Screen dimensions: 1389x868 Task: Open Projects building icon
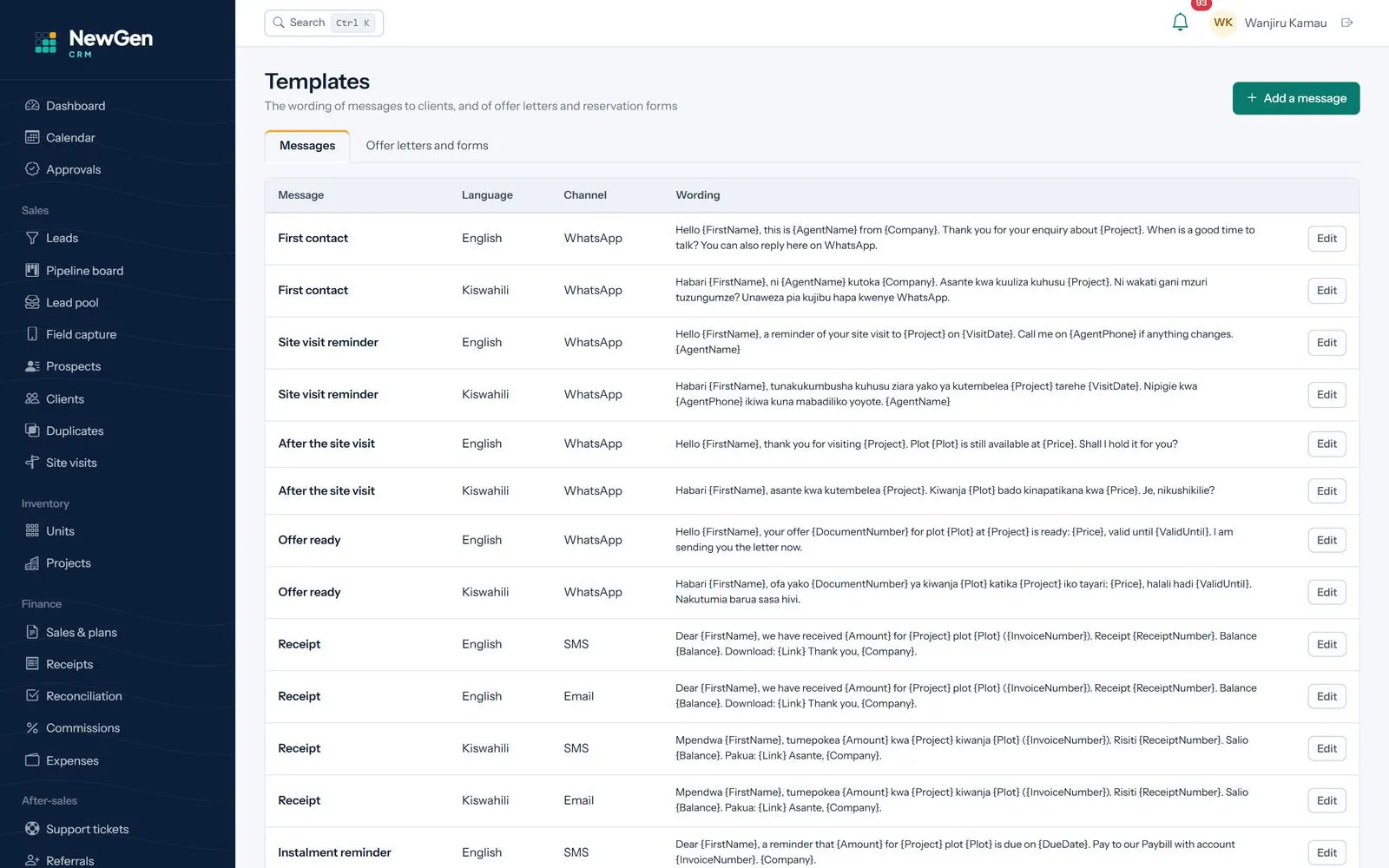click(x=32, y=562)
